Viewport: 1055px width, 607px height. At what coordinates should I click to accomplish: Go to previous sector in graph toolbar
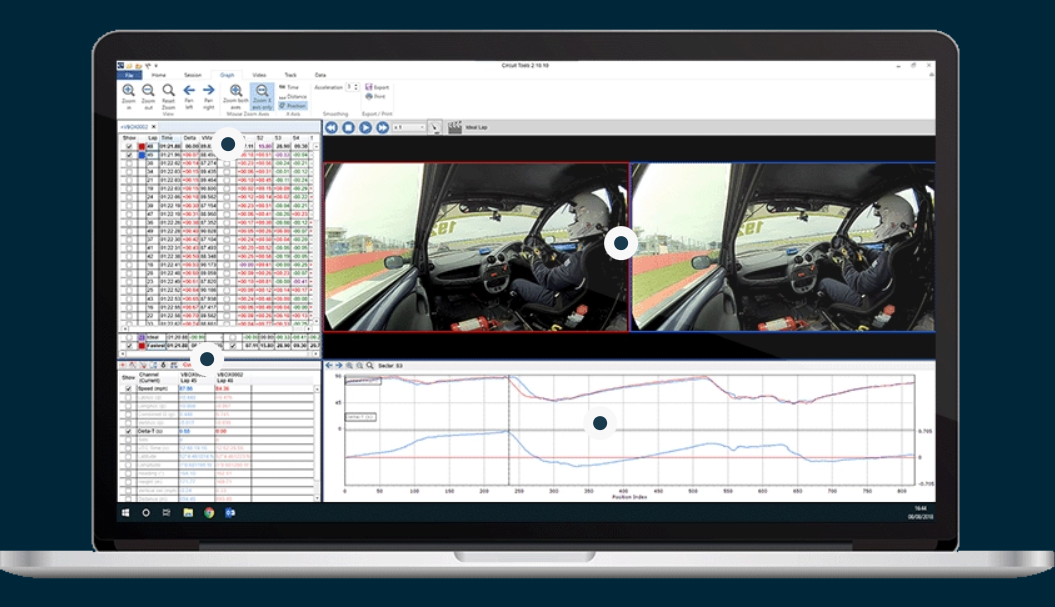click(x=329, y=365)
